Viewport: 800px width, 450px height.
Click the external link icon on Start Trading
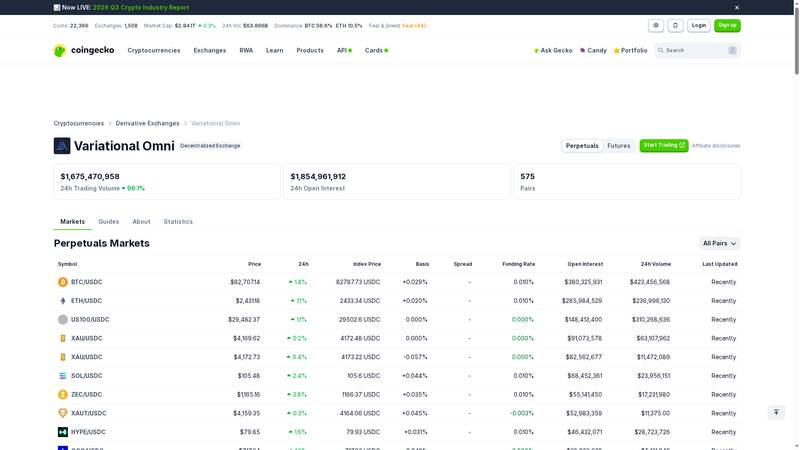coord(682,145)
